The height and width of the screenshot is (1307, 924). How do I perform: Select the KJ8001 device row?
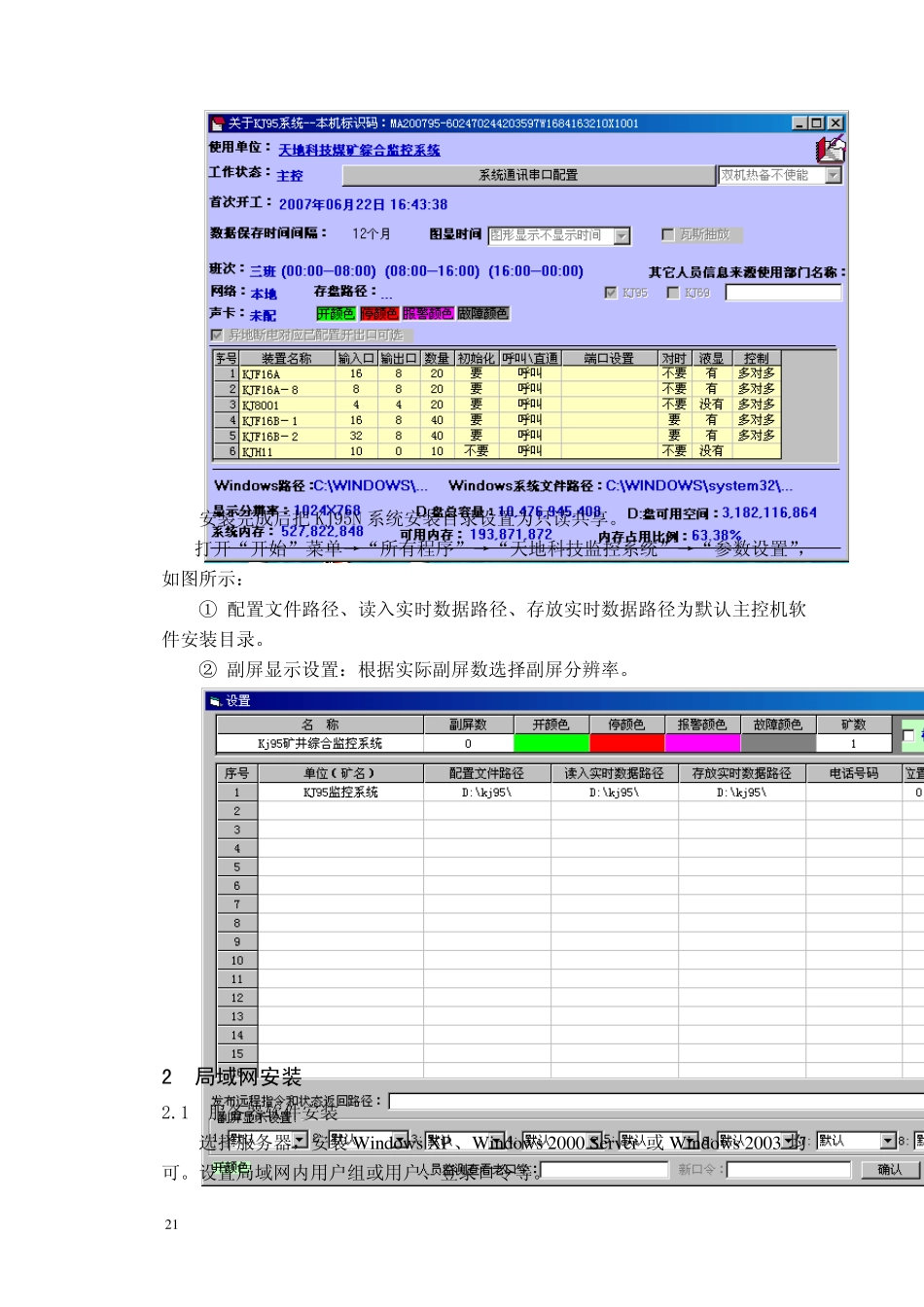click(x=496, y=405)
